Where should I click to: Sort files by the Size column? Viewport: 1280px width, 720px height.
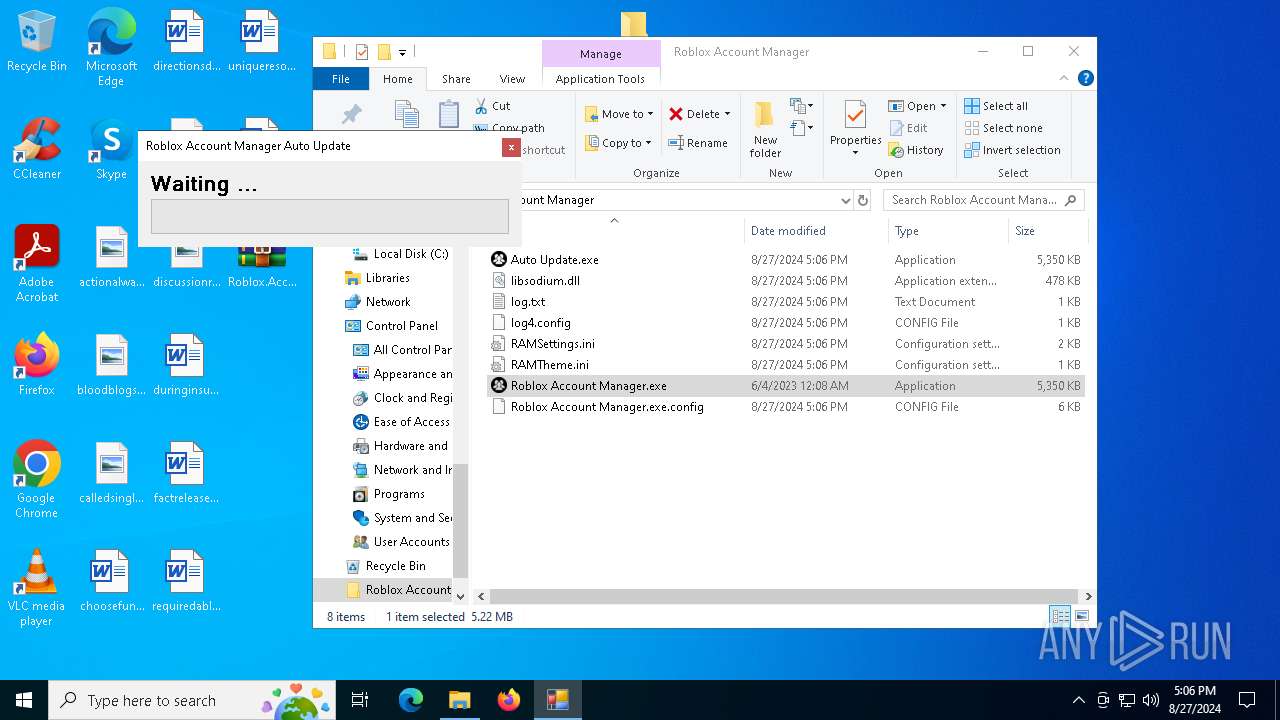pos(1046,231)
